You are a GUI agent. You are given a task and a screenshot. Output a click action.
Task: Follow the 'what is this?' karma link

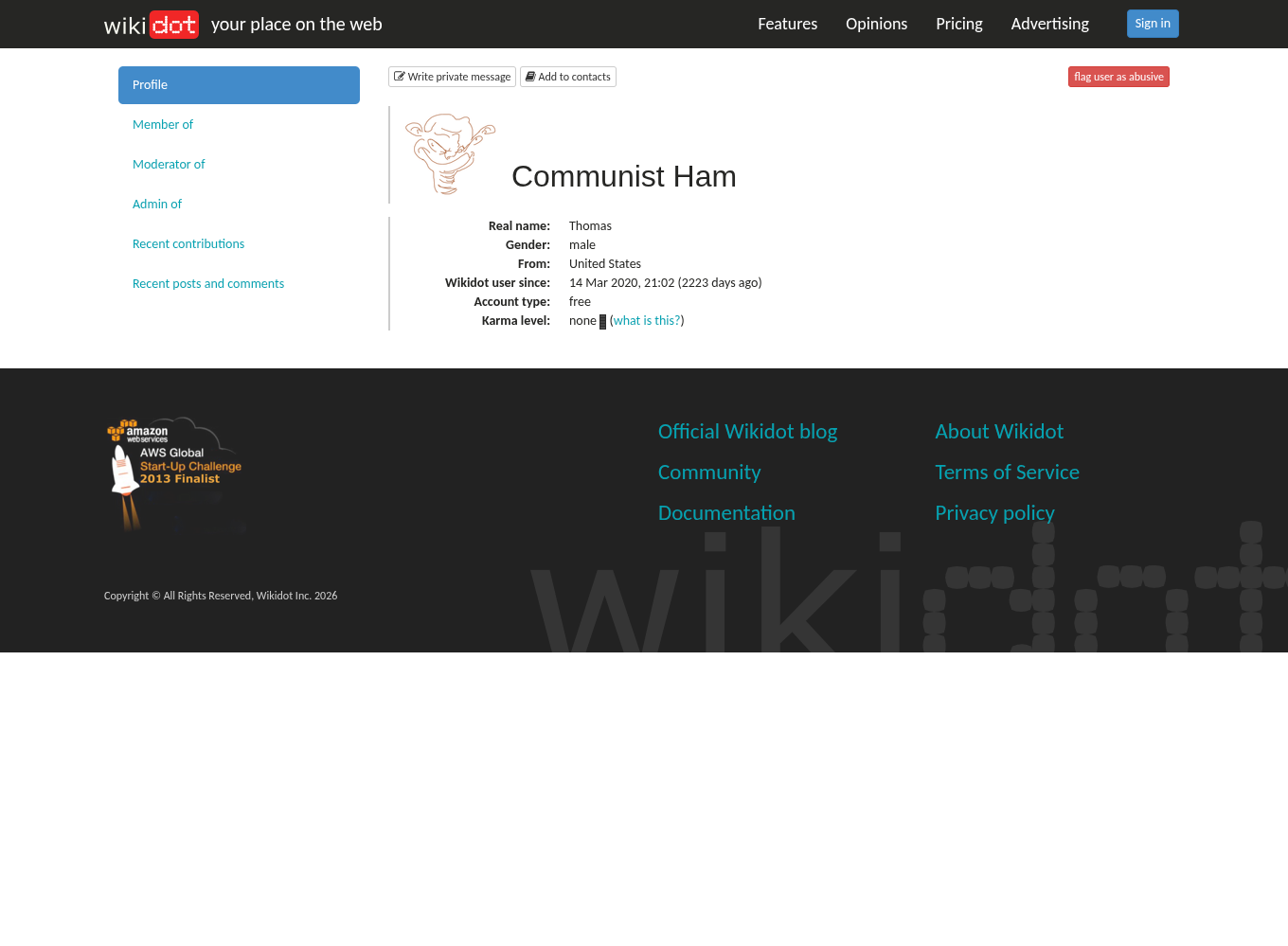coord(647,321)
